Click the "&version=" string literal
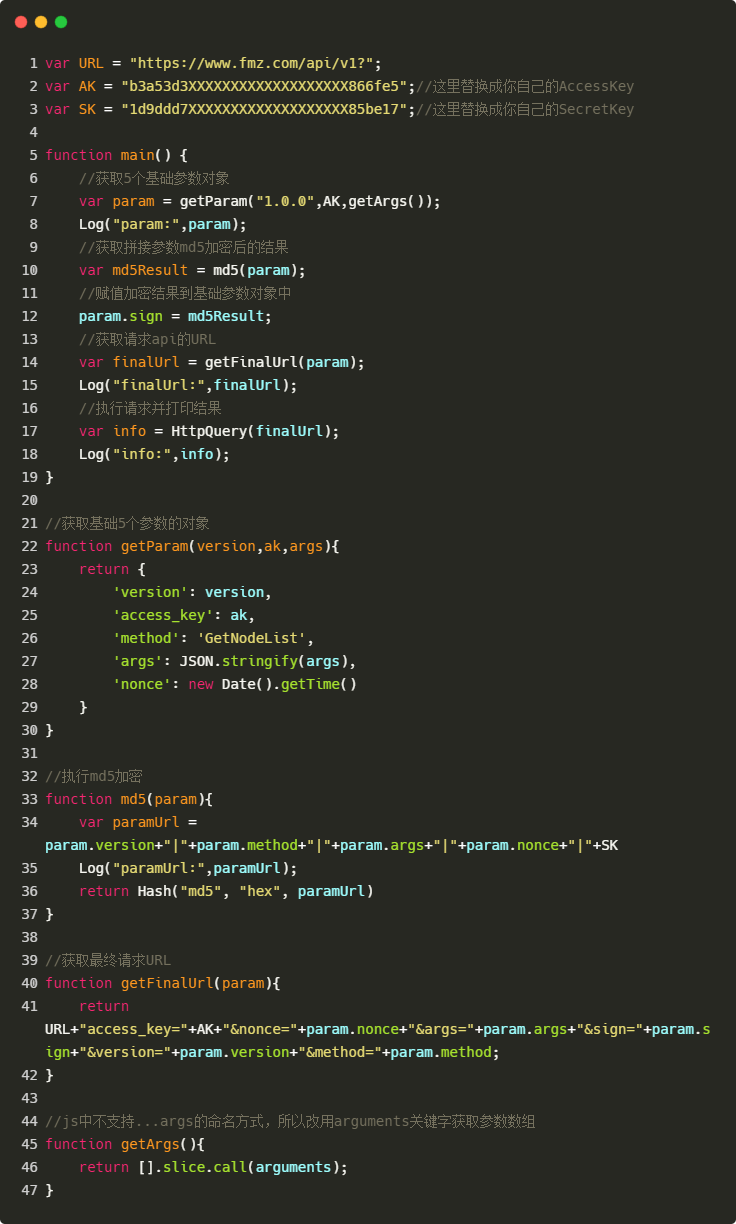This screenshot has width=736, height=1224. click(x=124, y=1052)
